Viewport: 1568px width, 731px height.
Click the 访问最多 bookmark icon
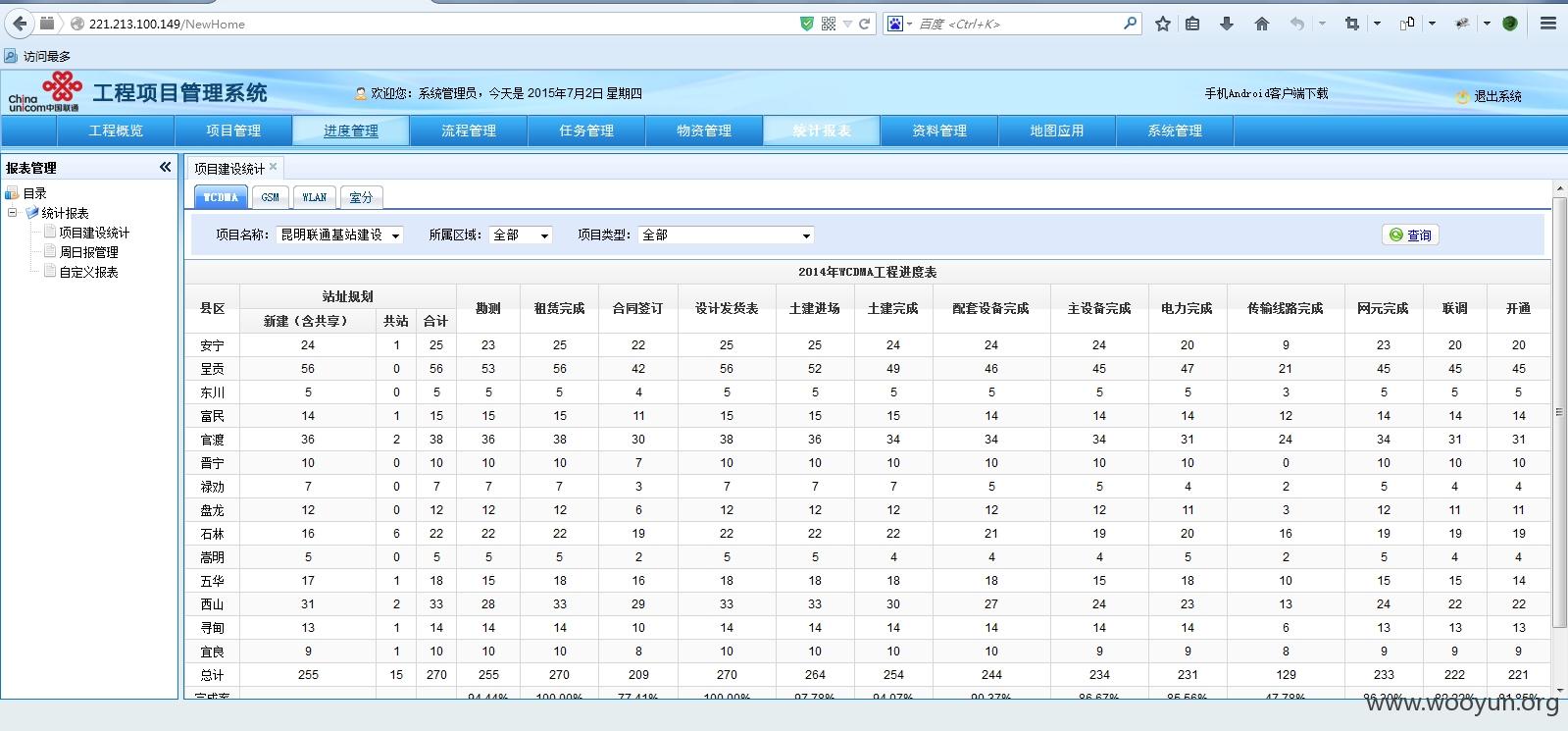pyautogui.click(x=11, y=56)
